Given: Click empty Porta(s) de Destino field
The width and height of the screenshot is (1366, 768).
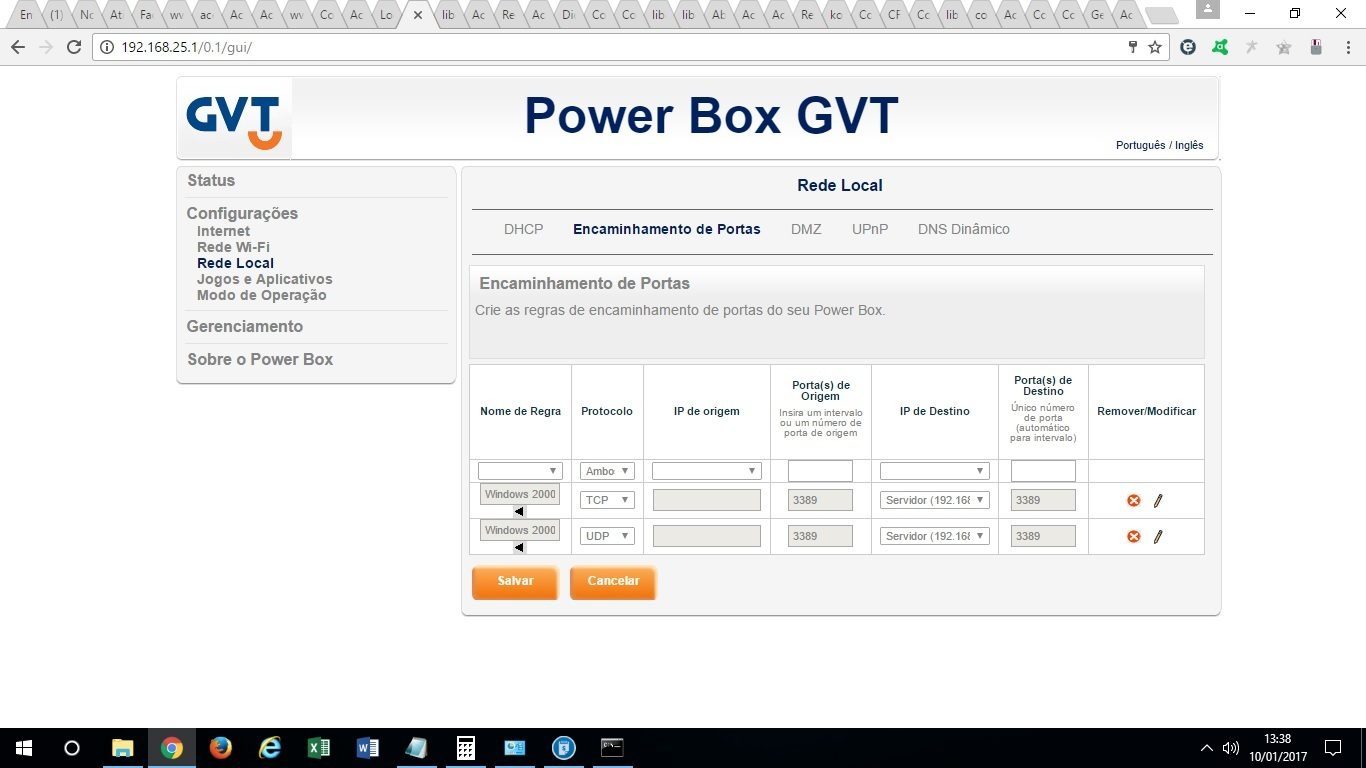Looking at the screenshot, I should [x=1043, y=471].
